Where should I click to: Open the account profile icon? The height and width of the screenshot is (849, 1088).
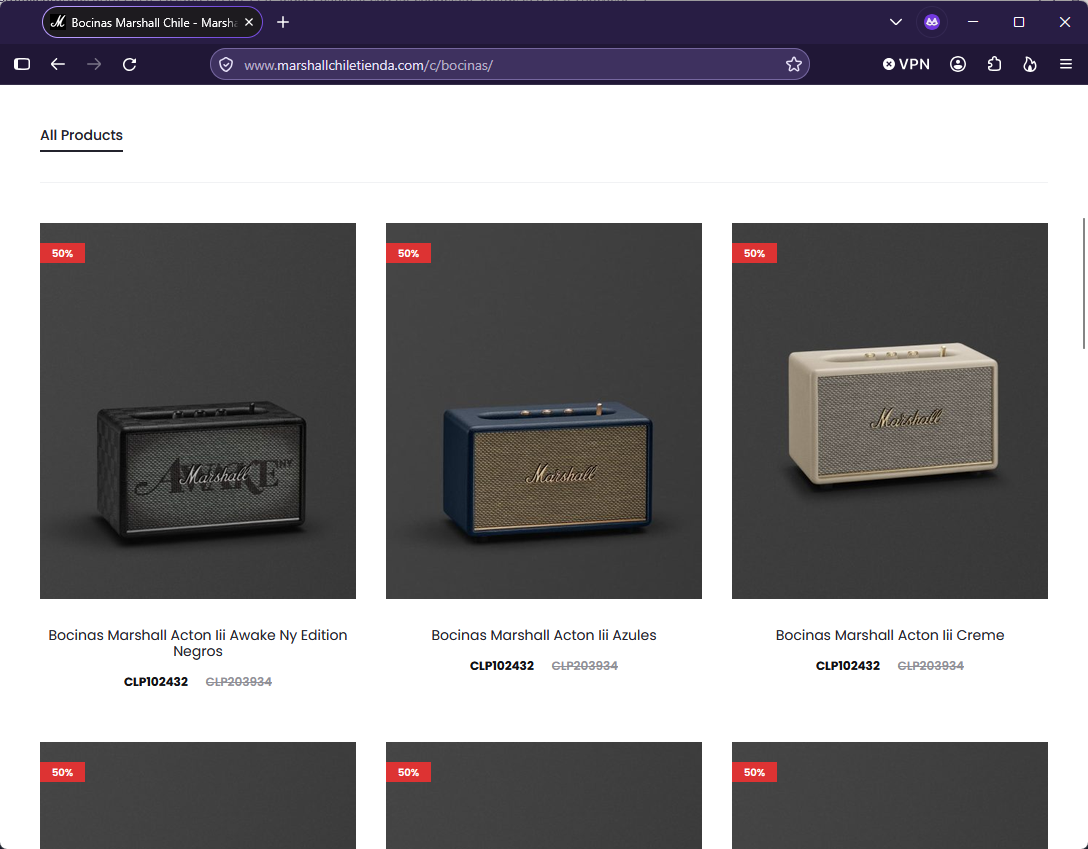coord(958,65)
